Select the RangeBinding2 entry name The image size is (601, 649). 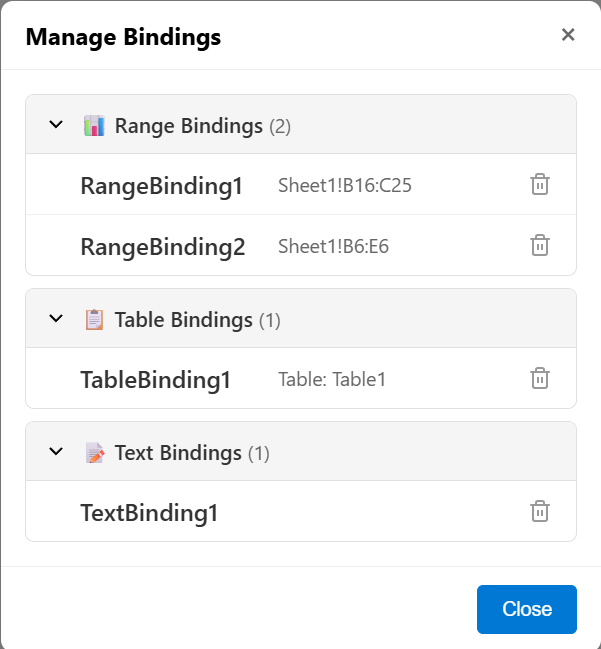pos(162,247)
